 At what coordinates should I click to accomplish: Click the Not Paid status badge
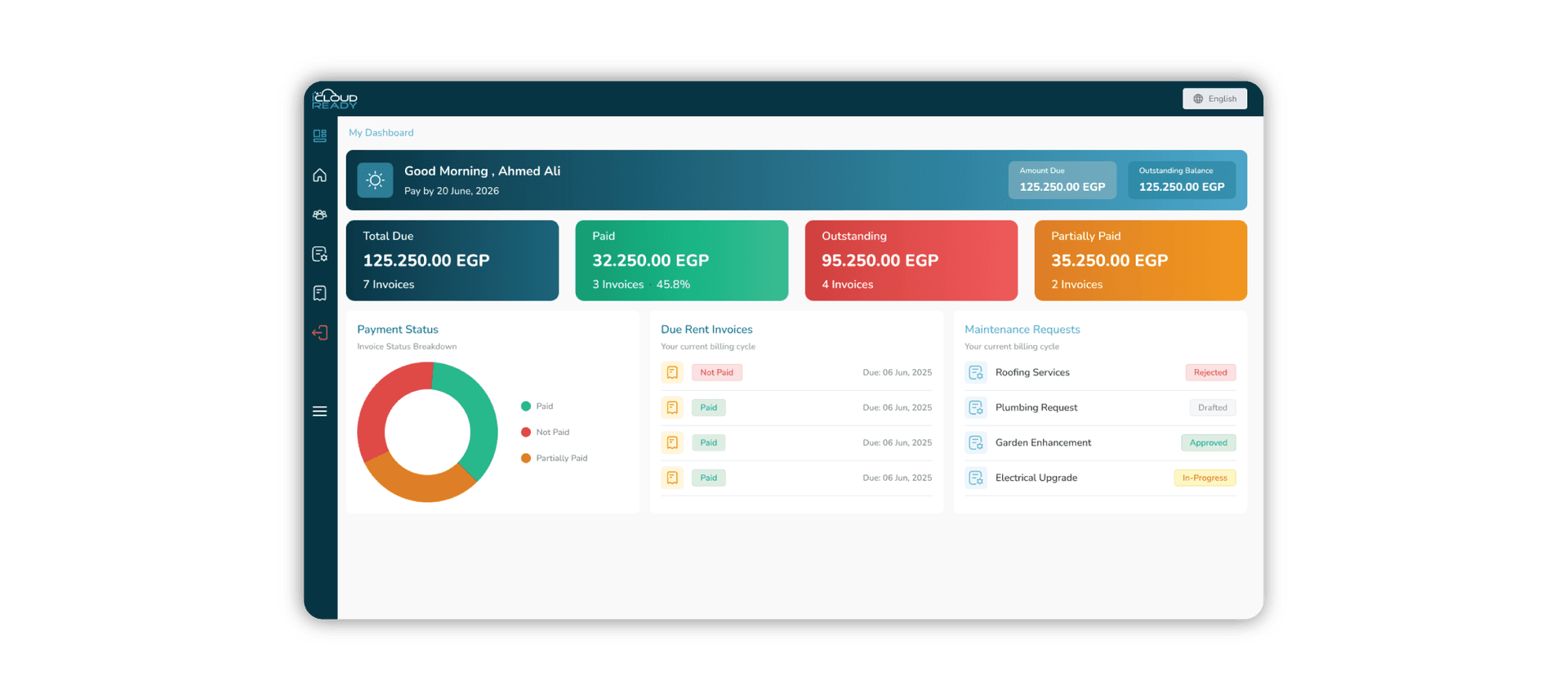pos(716,372)
